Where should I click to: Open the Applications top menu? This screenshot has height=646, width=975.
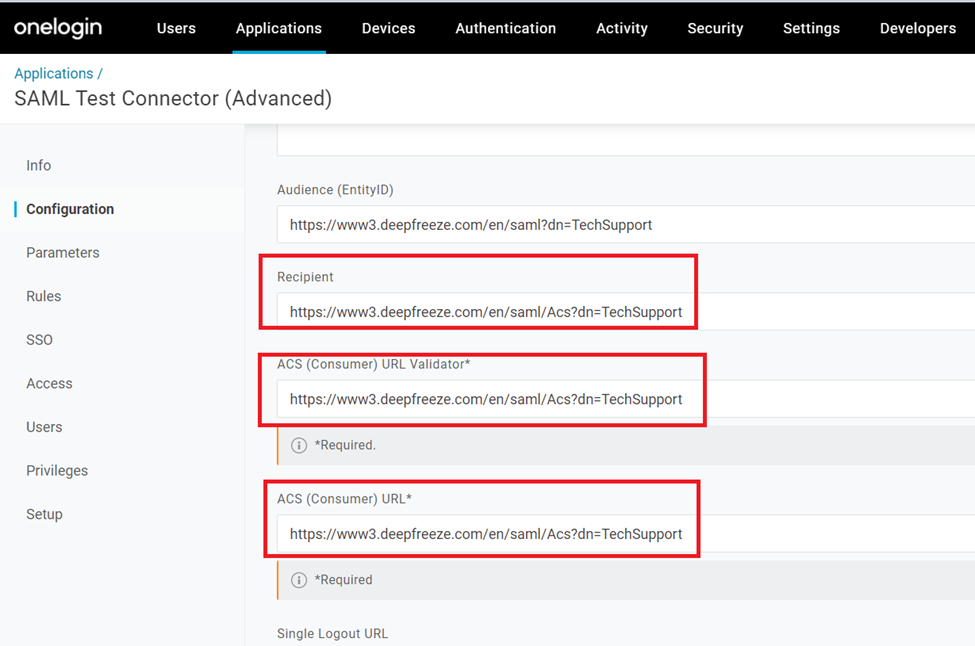279,28
